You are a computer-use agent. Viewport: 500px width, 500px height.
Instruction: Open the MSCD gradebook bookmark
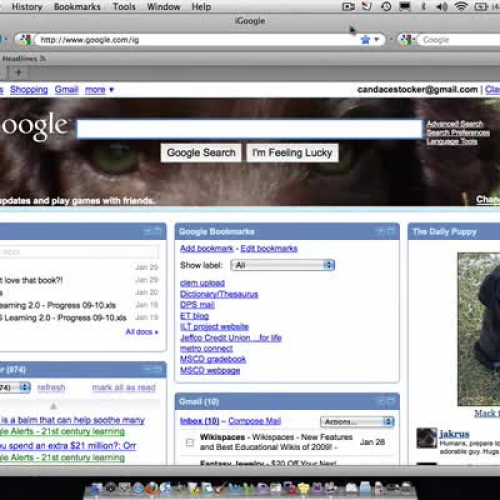213,359
